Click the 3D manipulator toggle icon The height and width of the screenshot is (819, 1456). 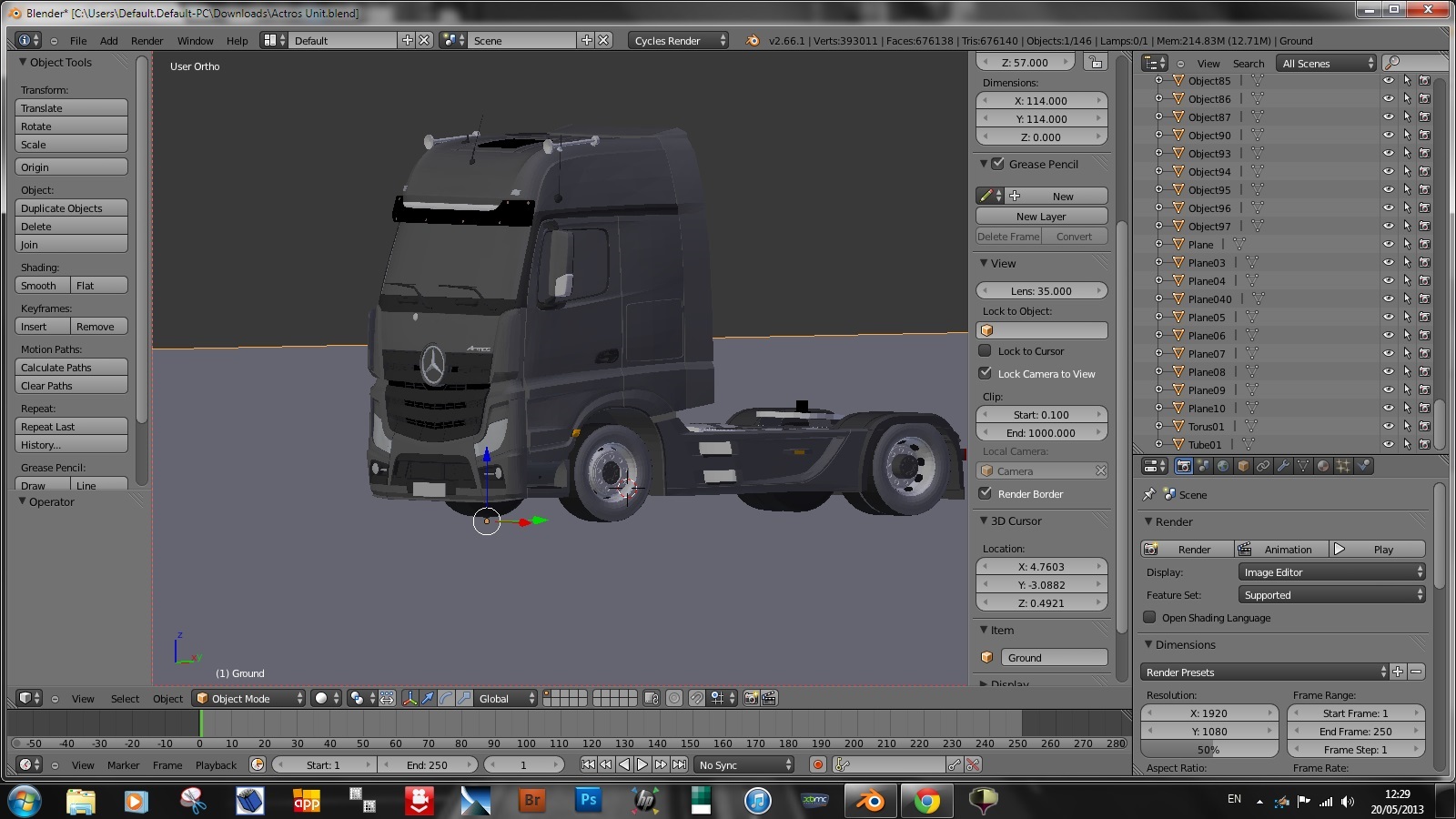pos(409,698)
